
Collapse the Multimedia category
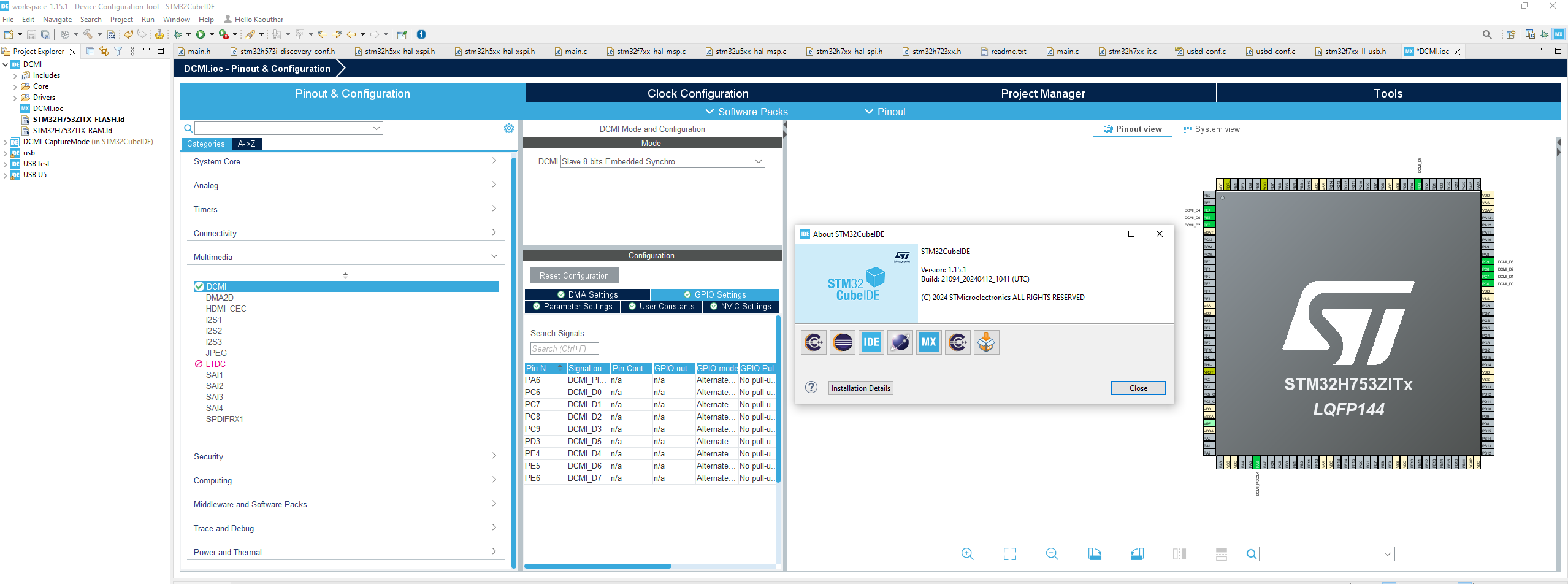point(346,257)
